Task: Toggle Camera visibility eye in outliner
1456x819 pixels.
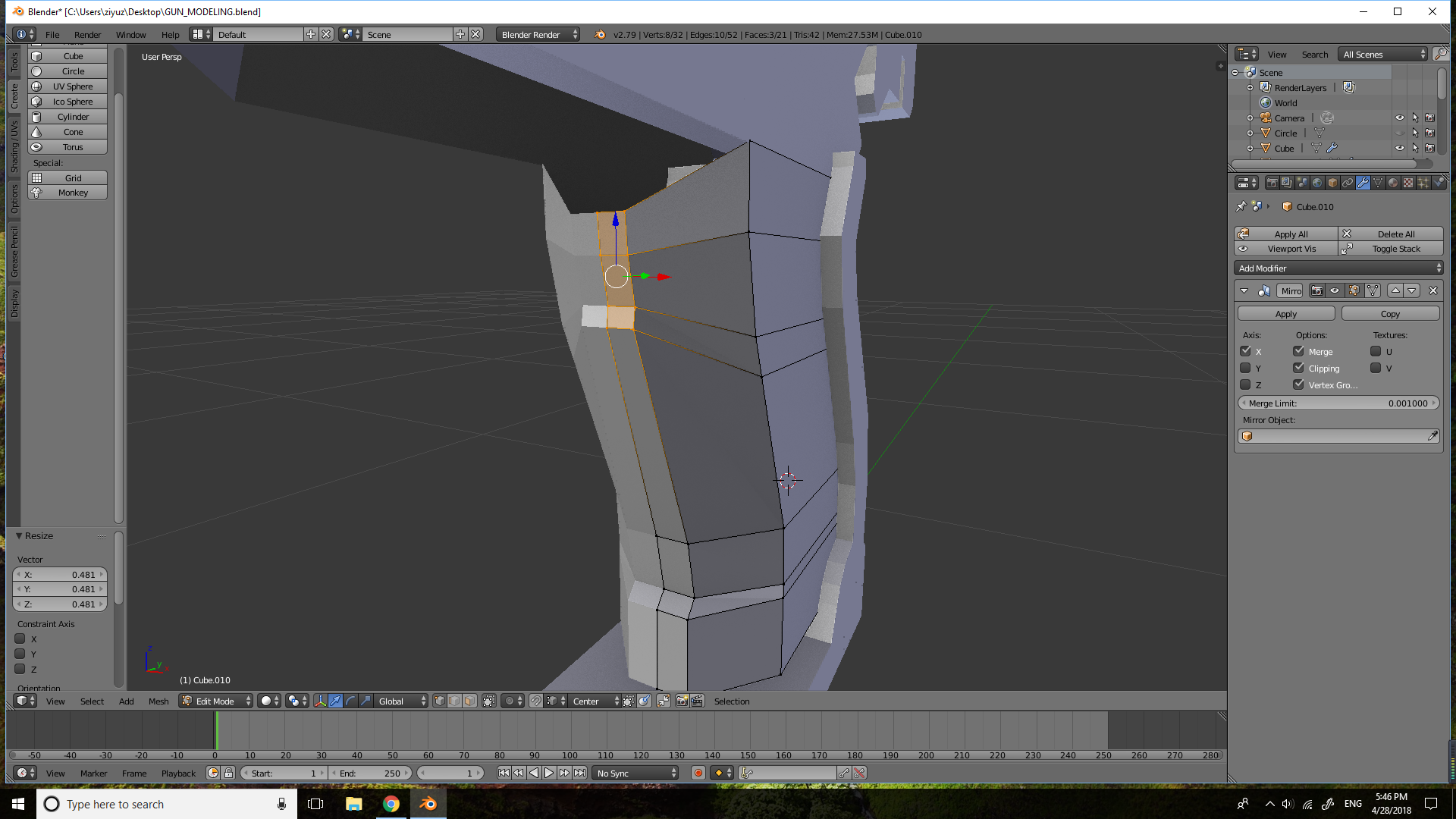Action: (1399, 118)
